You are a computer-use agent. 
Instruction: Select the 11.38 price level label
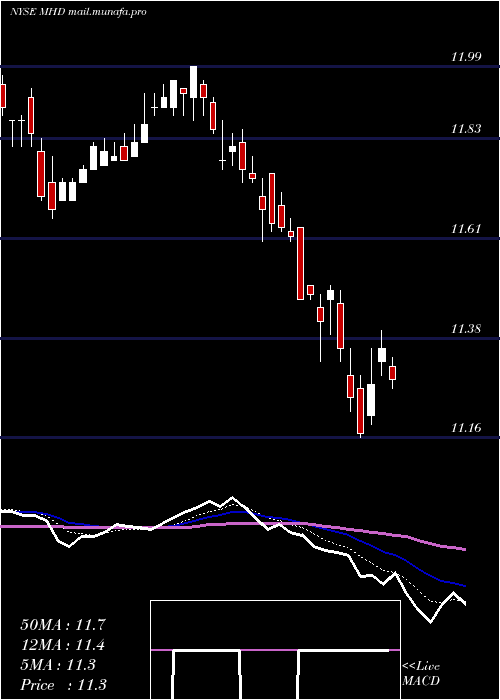[466, 329]
